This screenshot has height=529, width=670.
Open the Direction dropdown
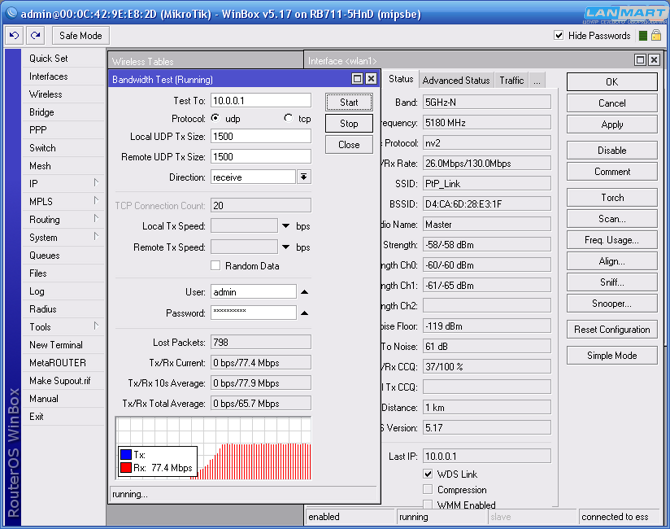304,176
